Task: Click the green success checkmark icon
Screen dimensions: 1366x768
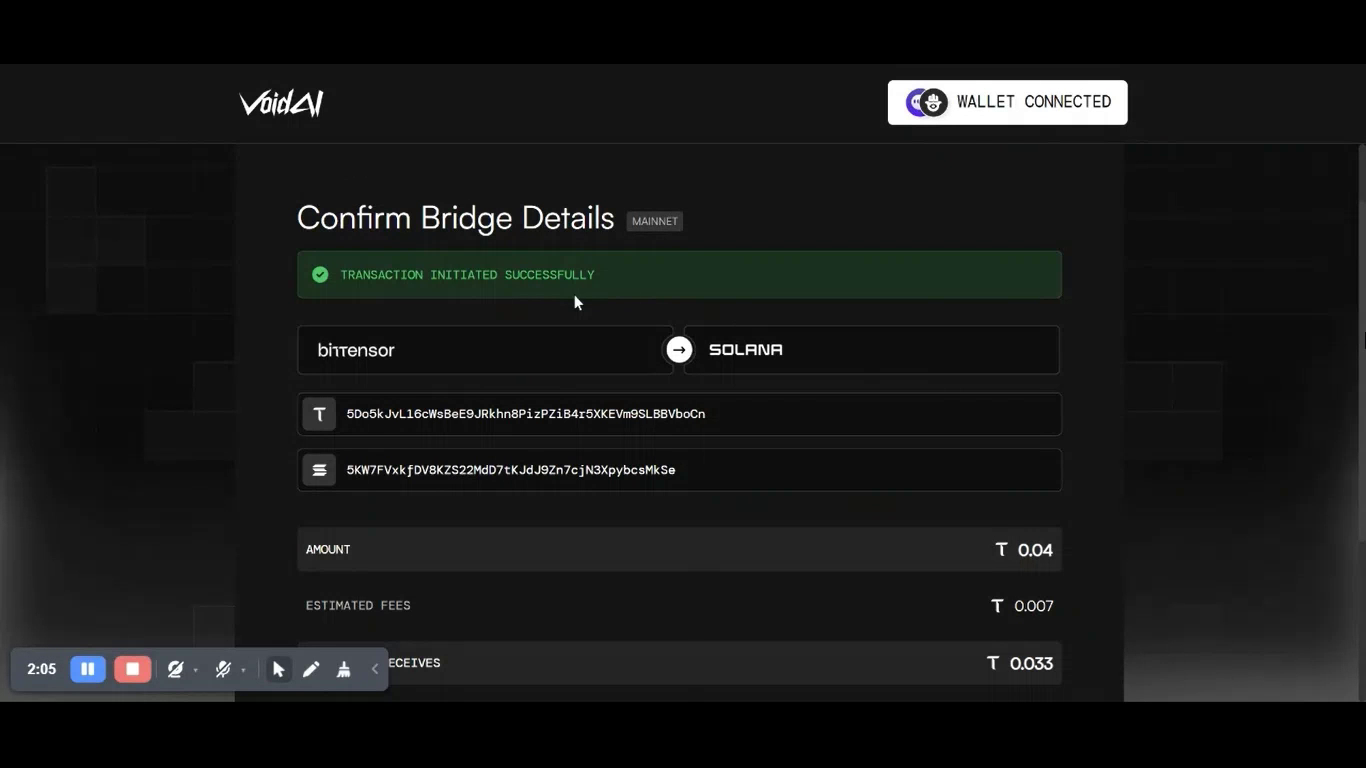Action: [x=320, y=274]
